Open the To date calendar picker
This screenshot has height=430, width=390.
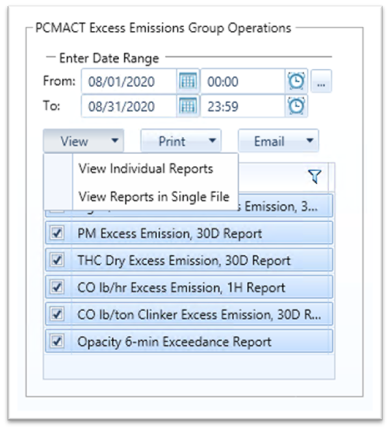(x=188, y=106)
